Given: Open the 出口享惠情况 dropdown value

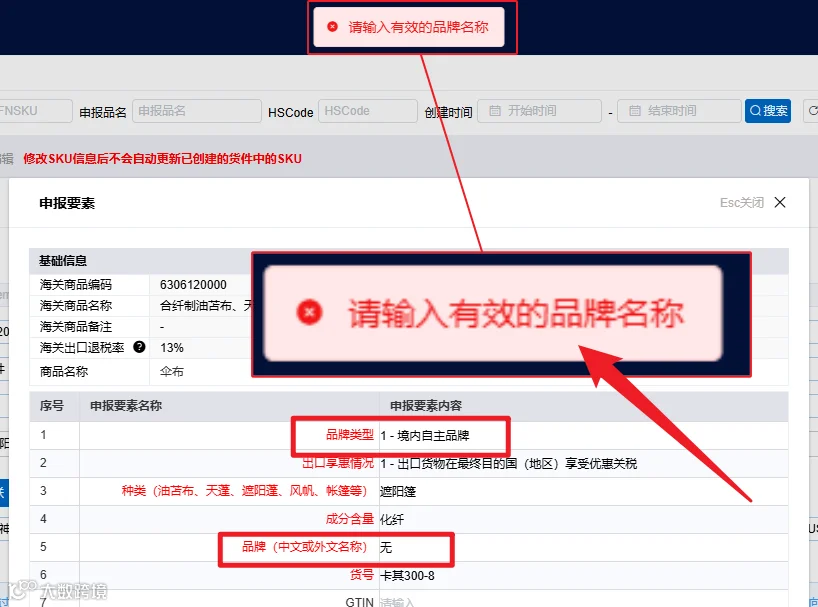Looking at the screenshot, I should pyautogui.click(x=583, y=464).
